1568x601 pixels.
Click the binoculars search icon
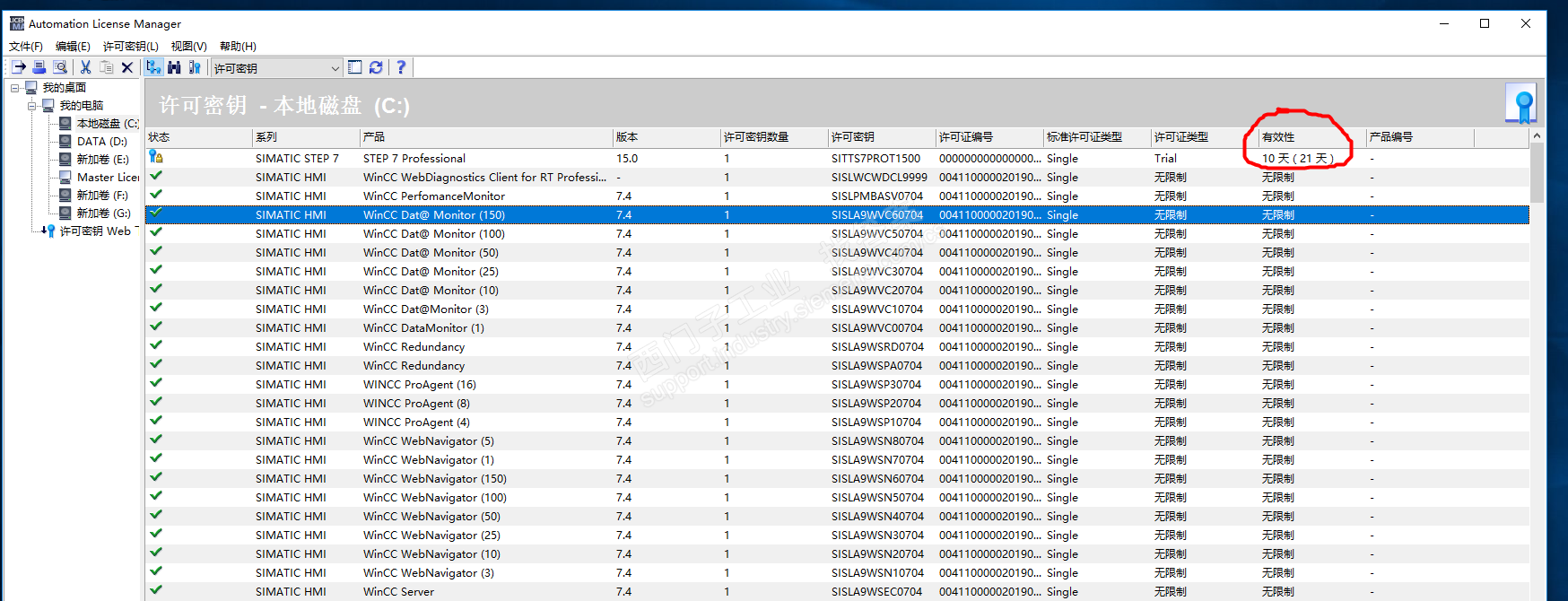(174, 67)
